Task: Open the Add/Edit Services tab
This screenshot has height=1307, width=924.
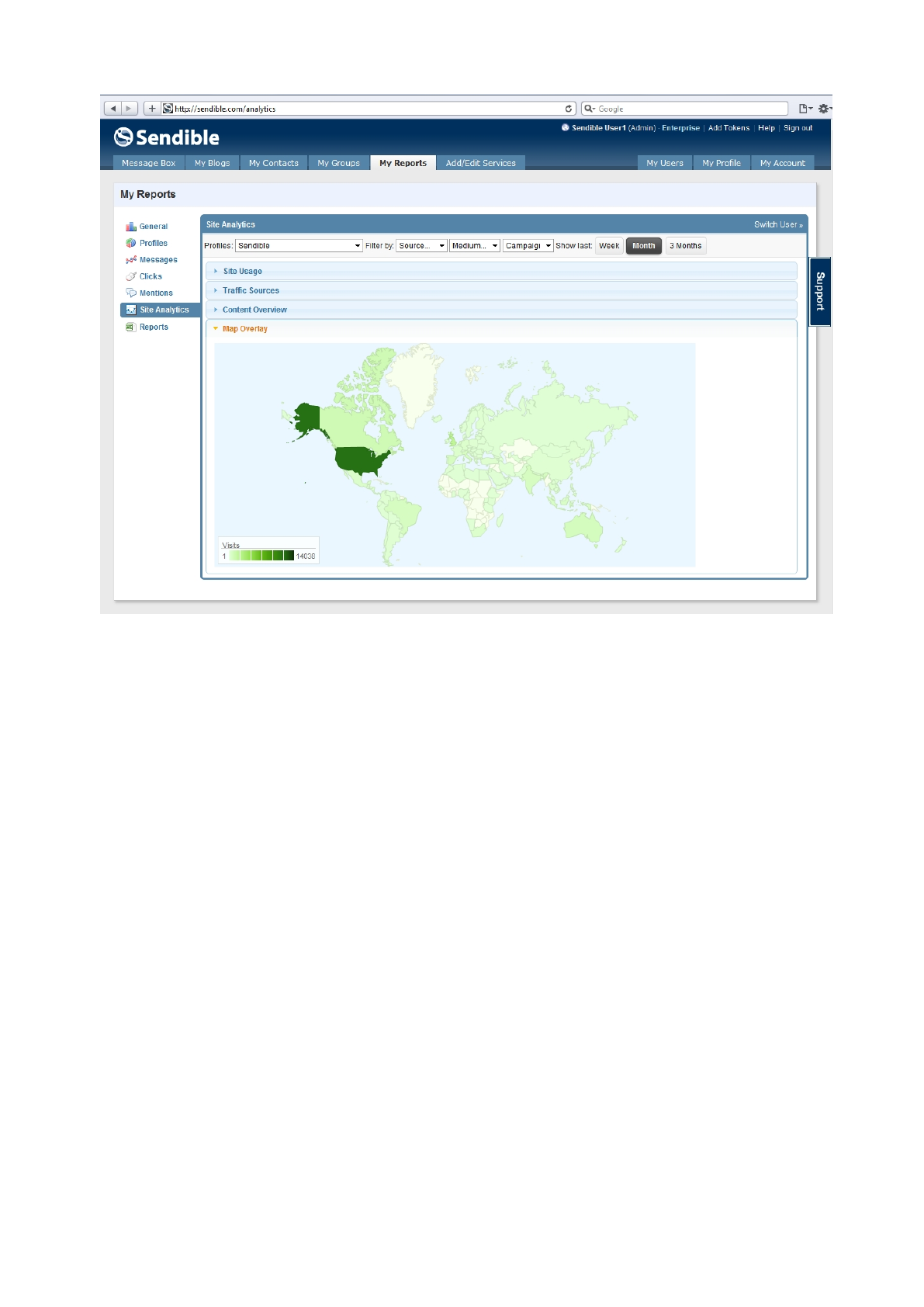Action: [481, 163]
